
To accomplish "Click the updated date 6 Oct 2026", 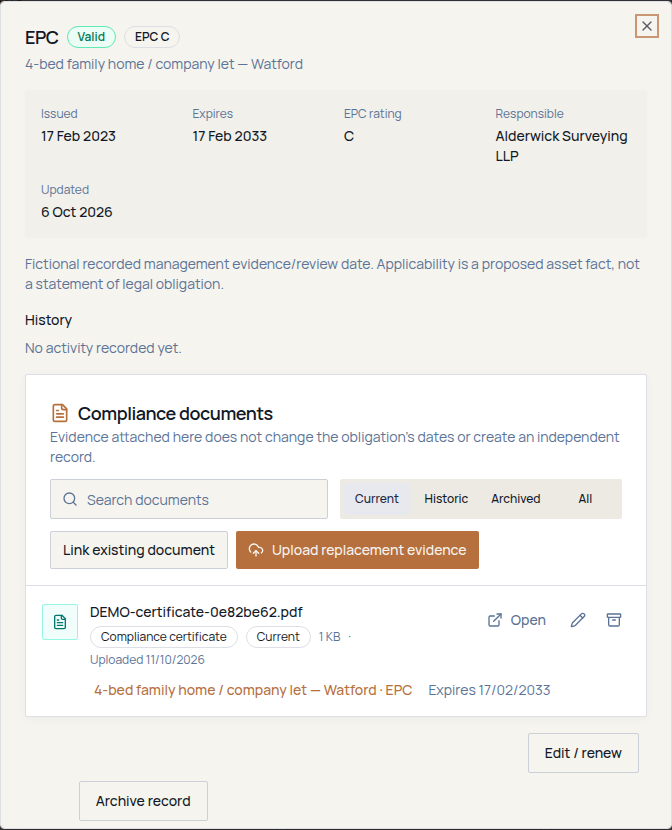I will click(77, 212).
